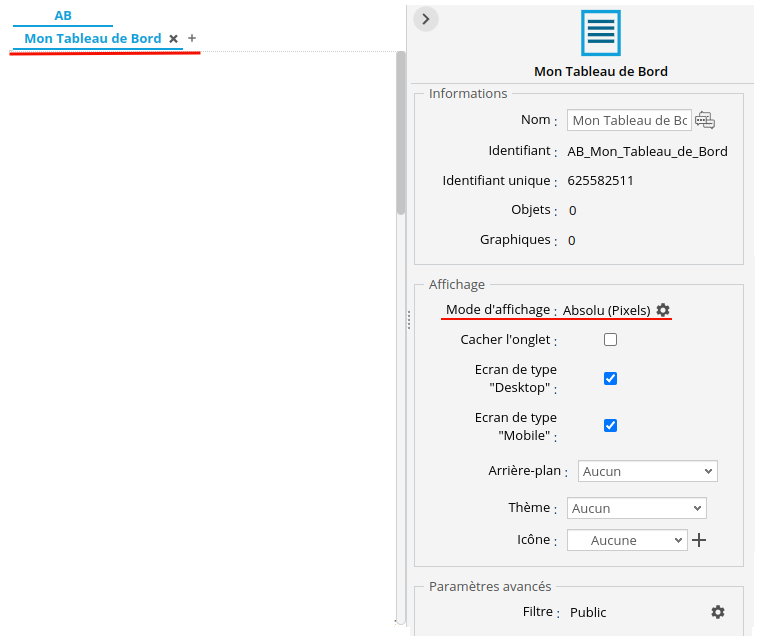760x638 pixels.
Task: Click the Absolu (Pixels) display mode value
Action: coord(606,310)
